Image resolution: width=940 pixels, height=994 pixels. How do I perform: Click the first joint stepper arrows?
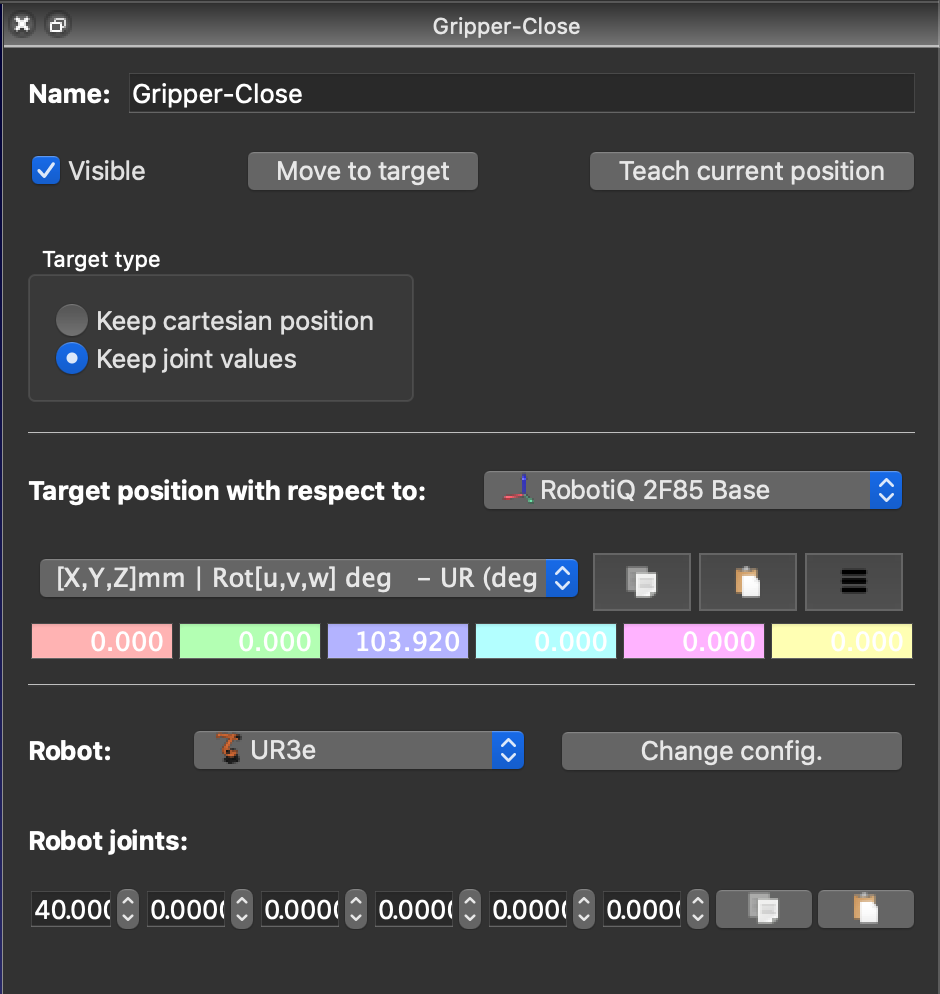[128, 909]
